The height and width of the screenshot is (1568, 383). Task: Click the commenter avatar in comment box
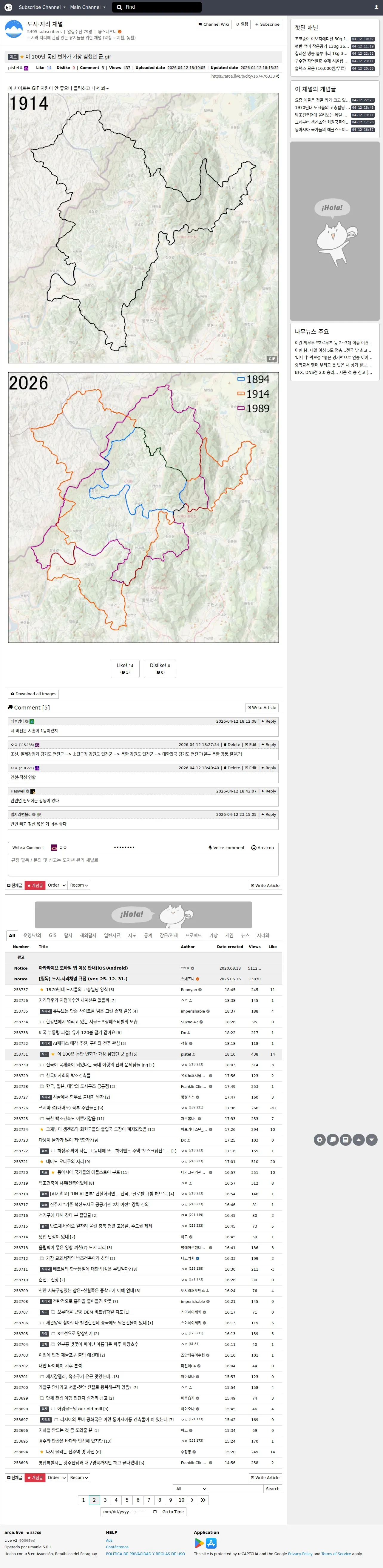pyautogui.click(x=54, y=847)
